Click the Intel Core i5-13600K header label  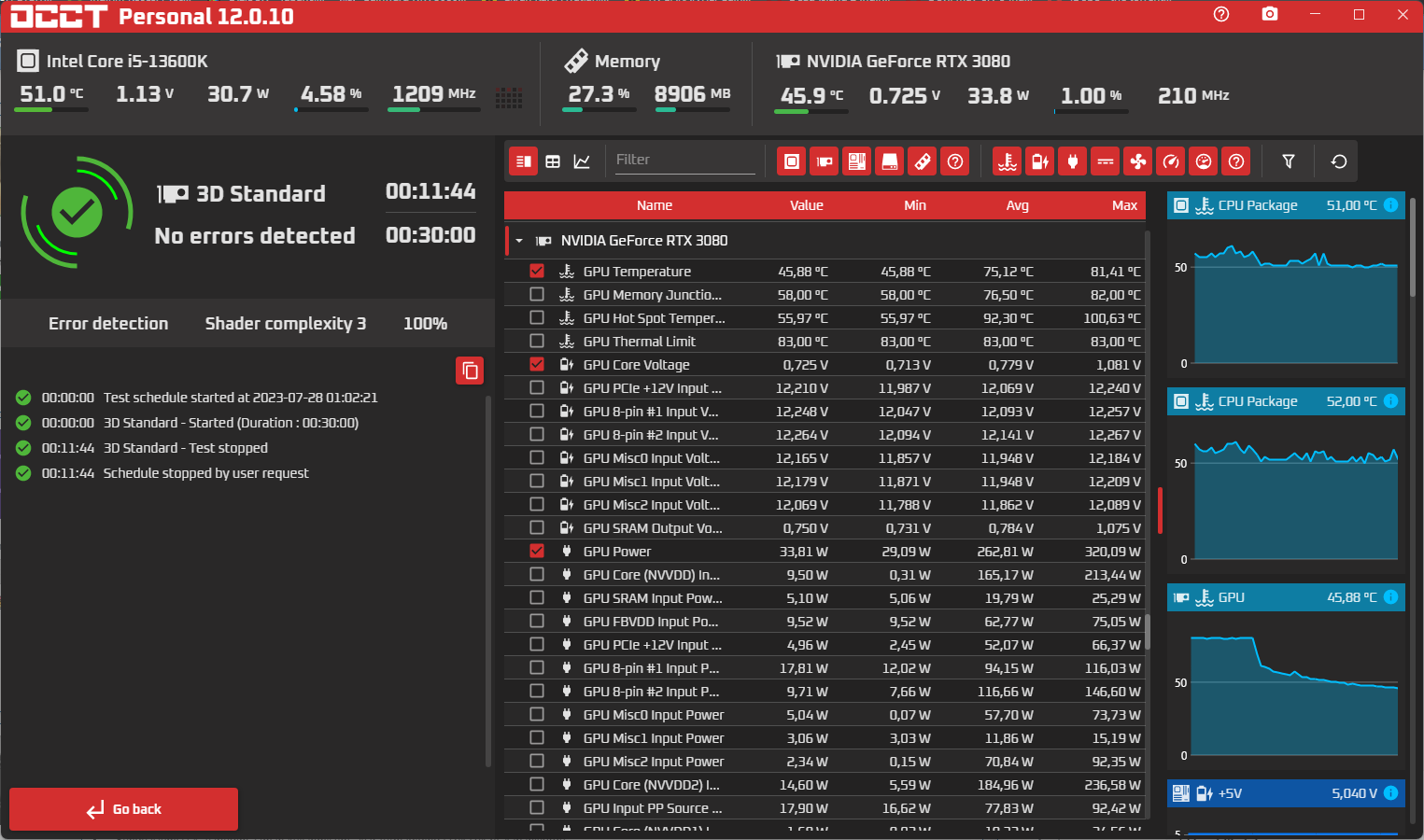[x=127, y=62]
